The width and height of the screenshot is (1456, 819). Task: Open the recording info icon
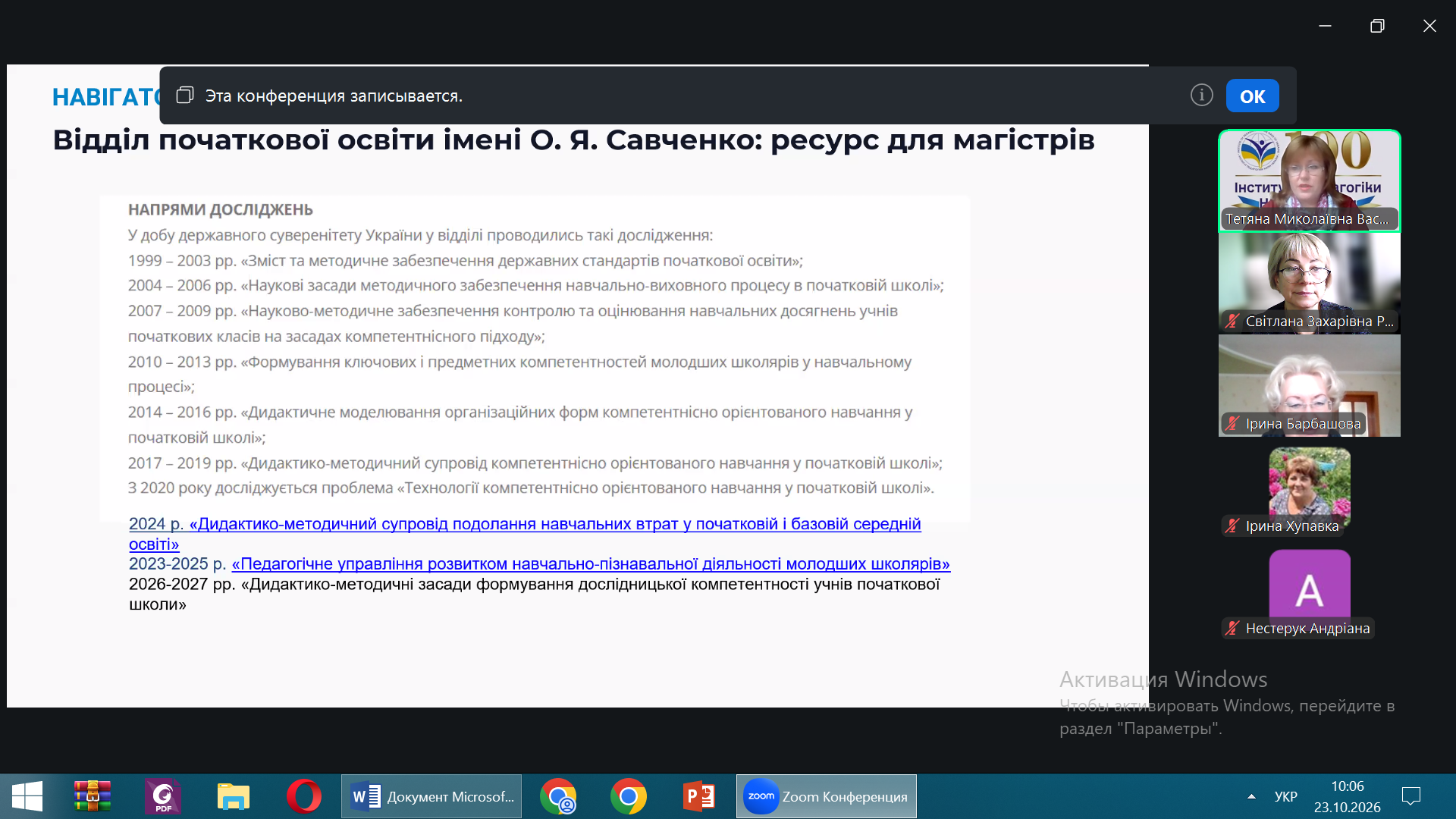pyautogui.click(x=1201, y=96)
